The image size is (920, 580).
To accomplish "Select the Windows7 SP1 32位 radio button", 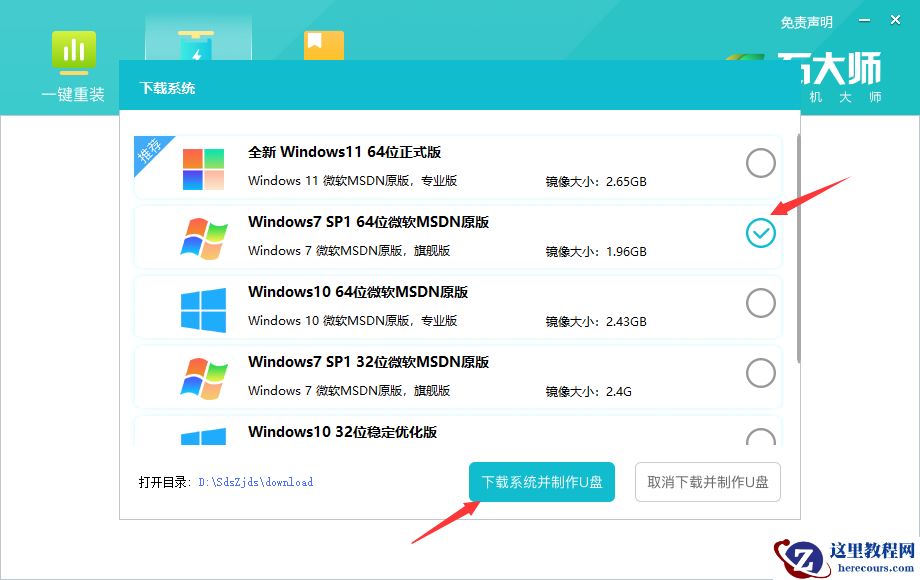I will click(x=761, y=373).
